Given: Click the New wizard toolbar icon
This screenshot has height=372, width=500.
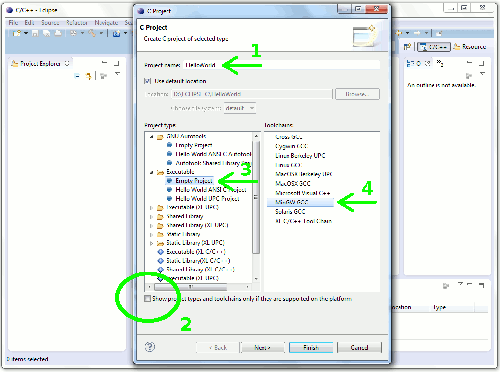Looking at the screenshot, I should pyautogui.click(x=17, y=33).
